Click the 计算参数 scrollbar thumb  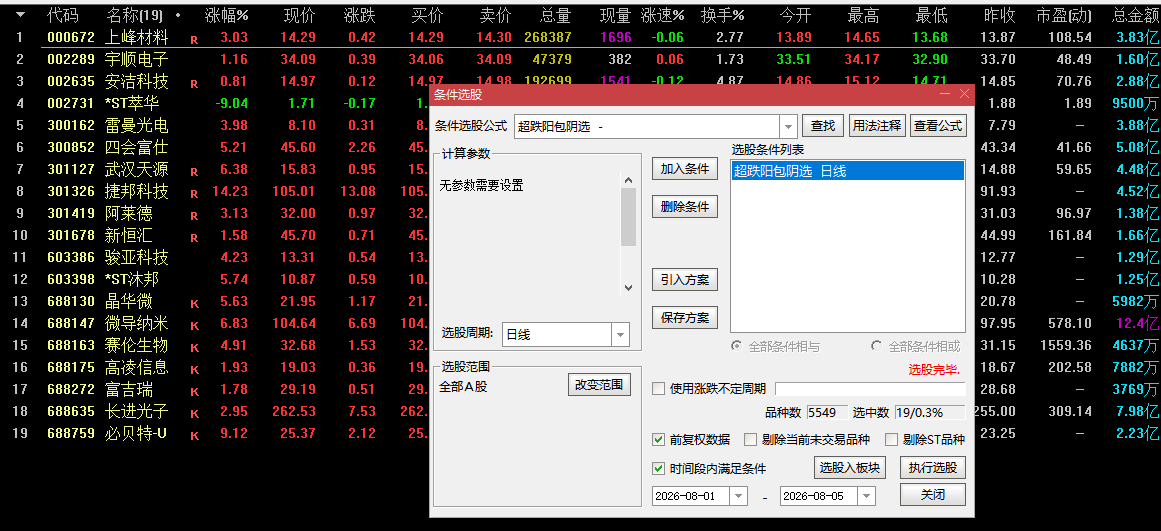point(629,217)
